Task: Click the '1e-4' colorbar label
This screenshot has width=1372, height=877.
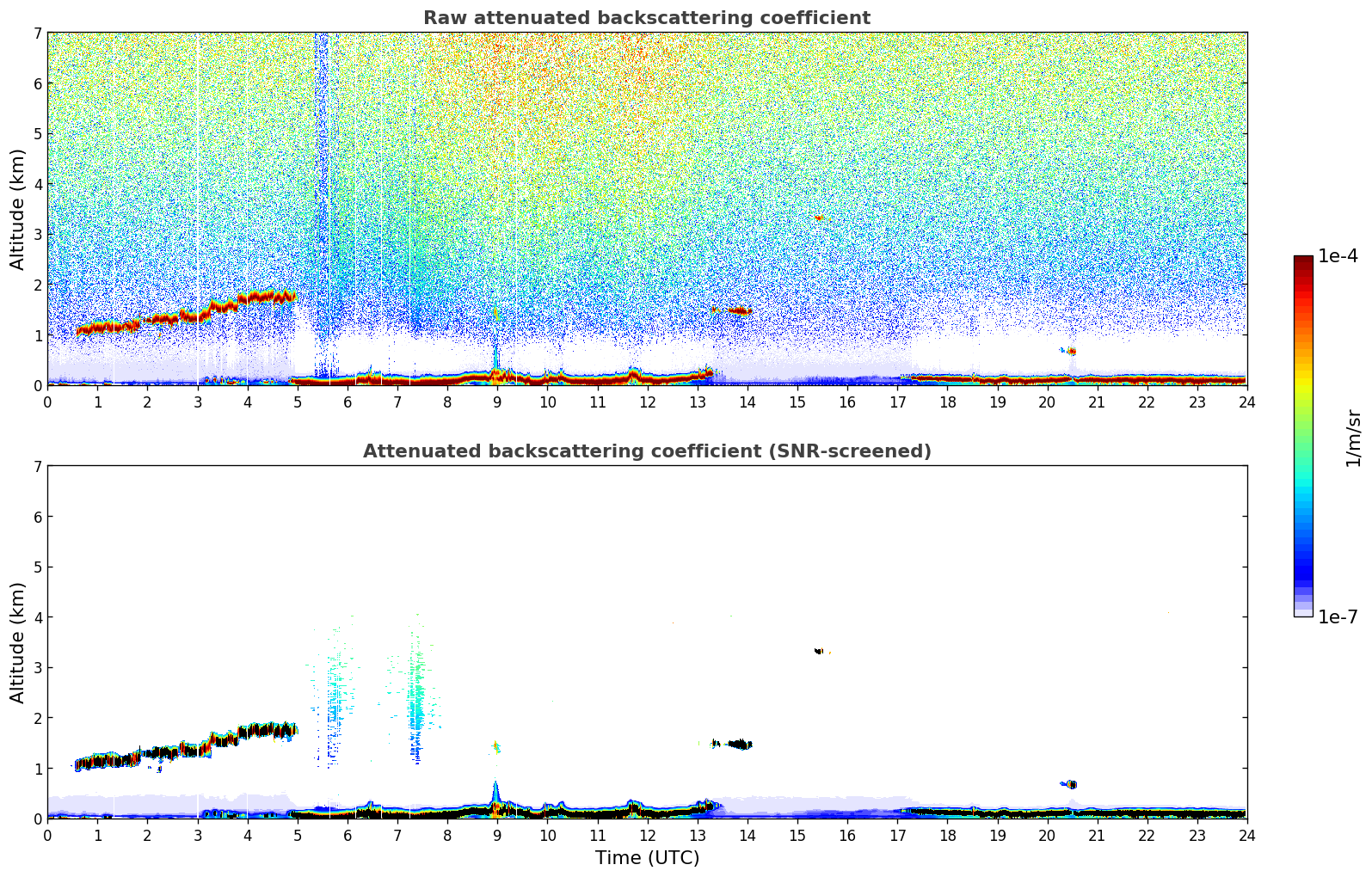Action: click(x=1338, y=256)
